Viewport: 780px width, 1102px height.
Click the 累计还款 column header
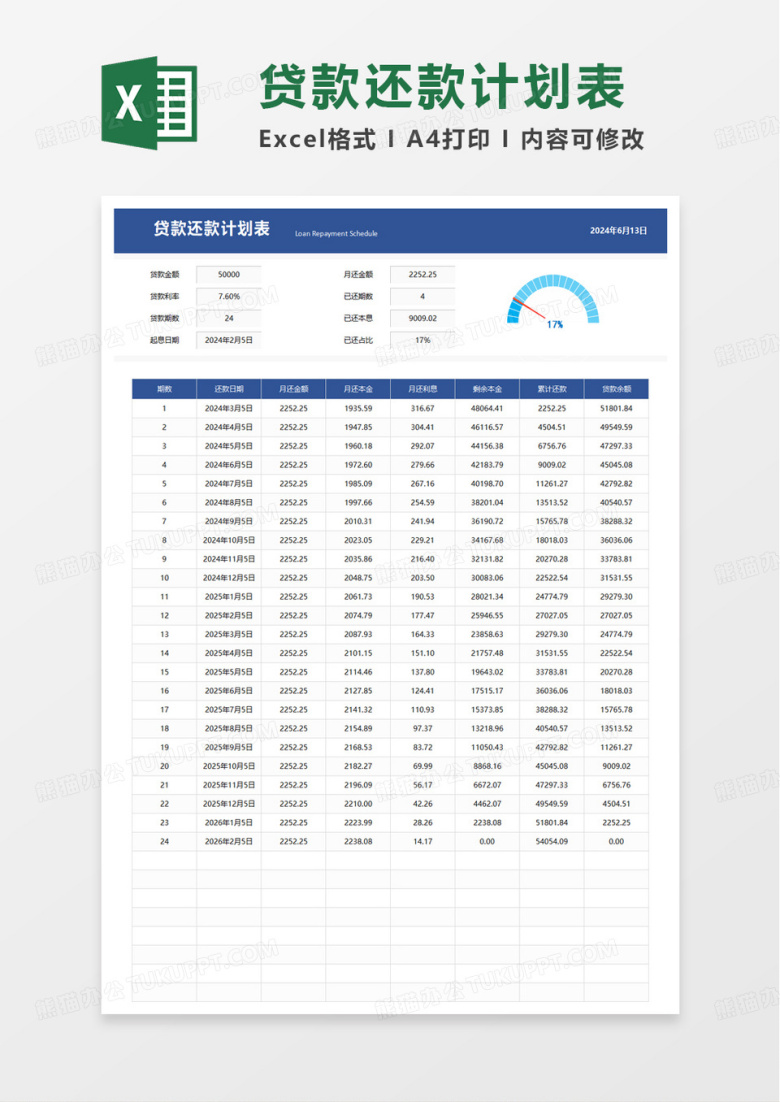(552, 389)
